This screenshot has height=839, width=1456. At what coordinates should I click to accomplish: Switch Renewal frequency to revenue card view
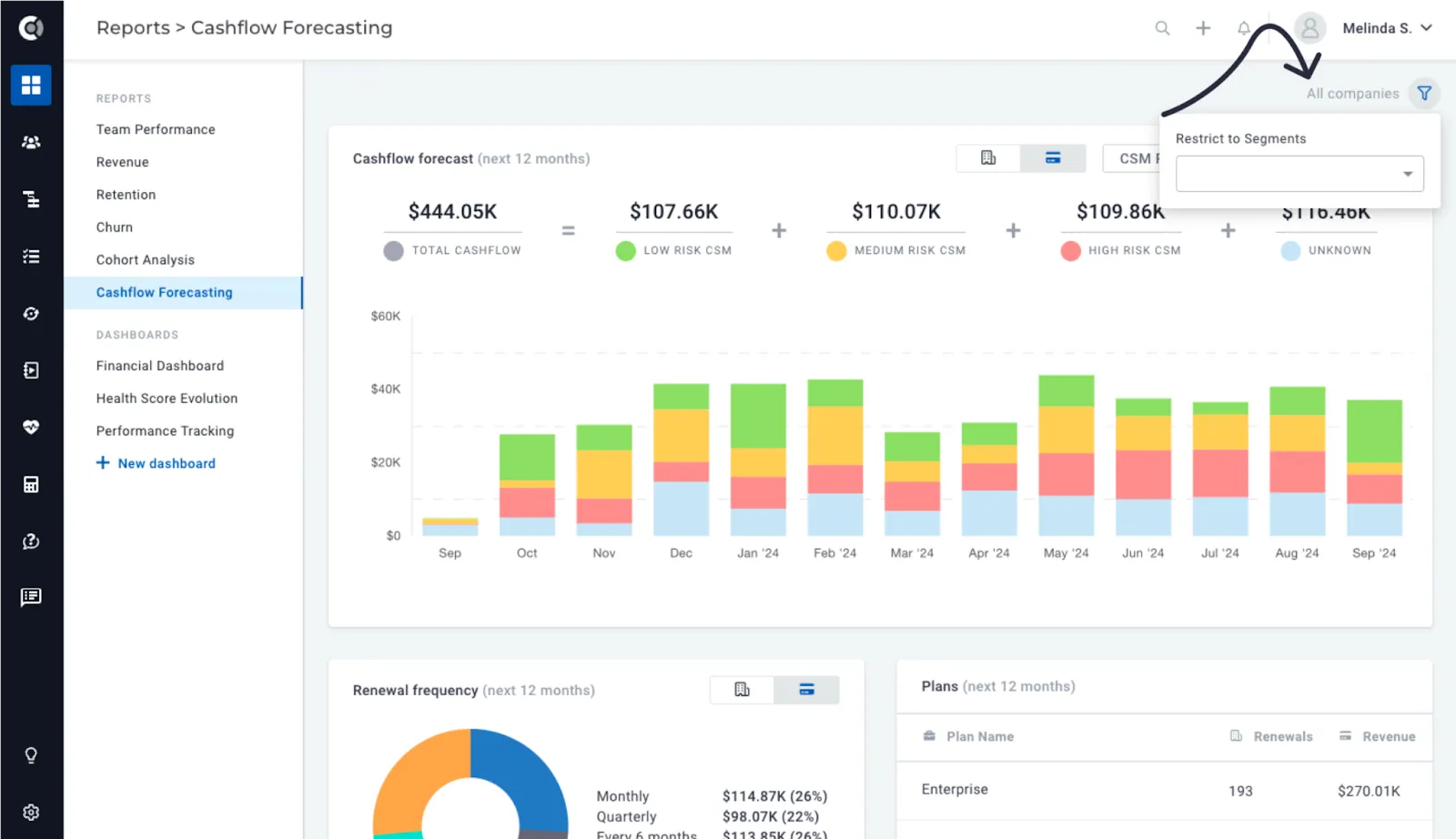tap(806, 690)
